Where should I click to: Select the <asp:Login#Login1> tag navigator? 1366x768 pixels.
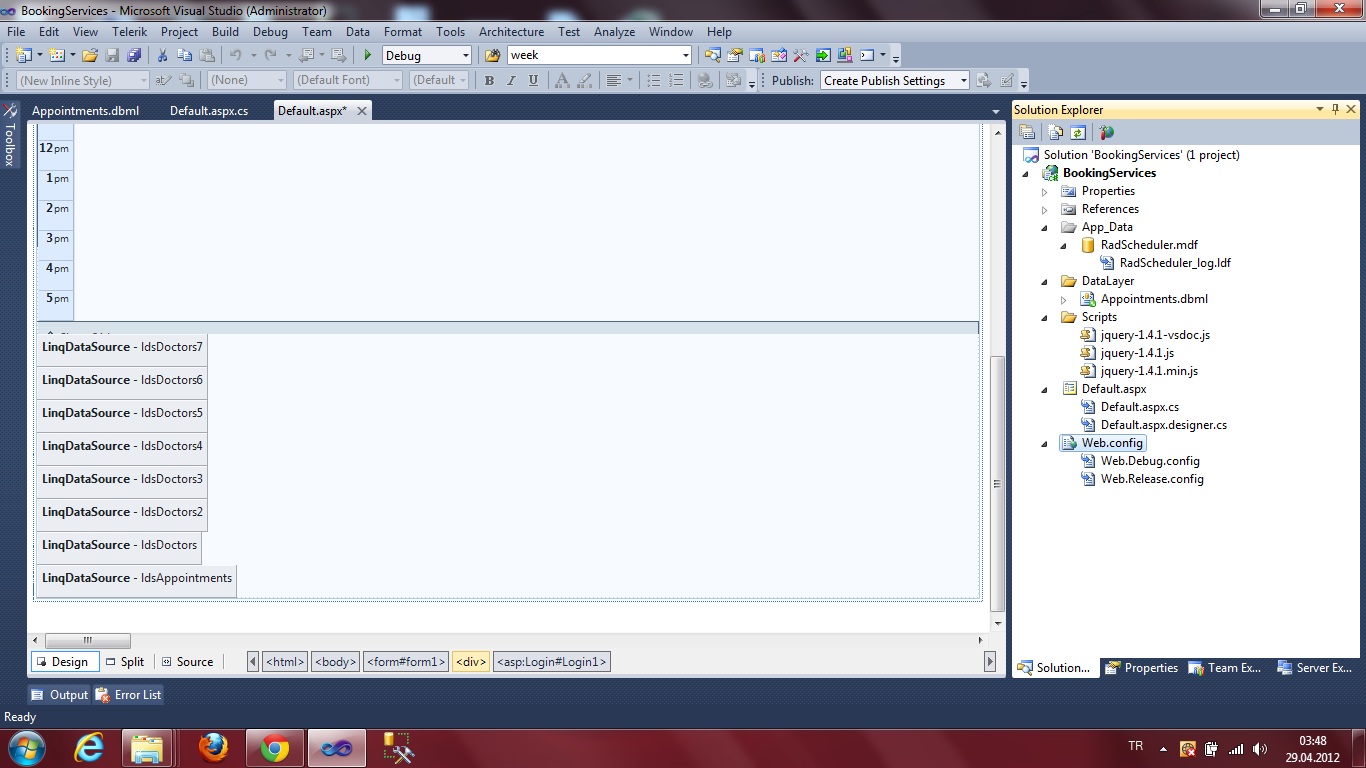(x=551, y=662)
